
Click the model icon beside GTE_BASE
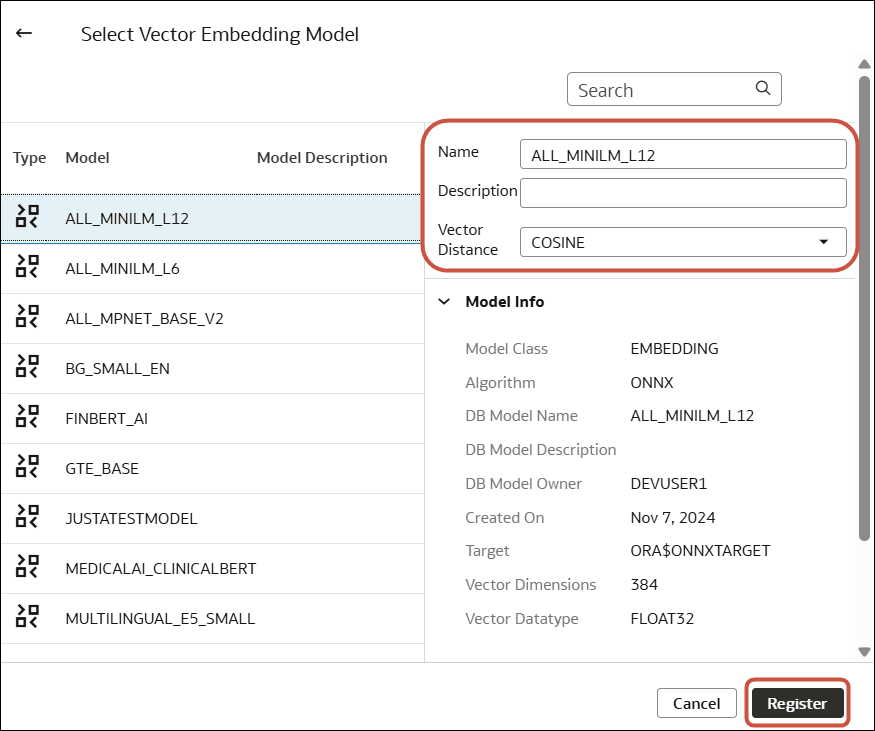click(x=27, y=468)
